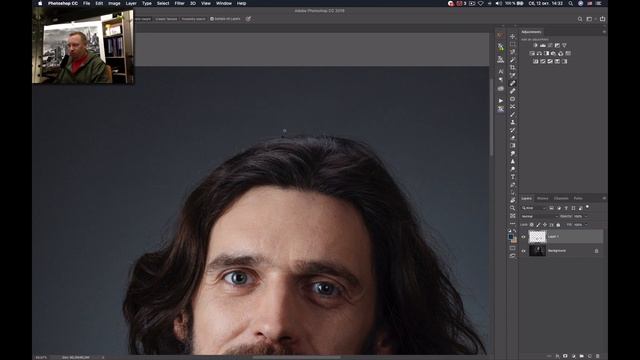Create a new layer from panel bottom
The height and width of the screenshot is (360, 640).
click(590, 356)
